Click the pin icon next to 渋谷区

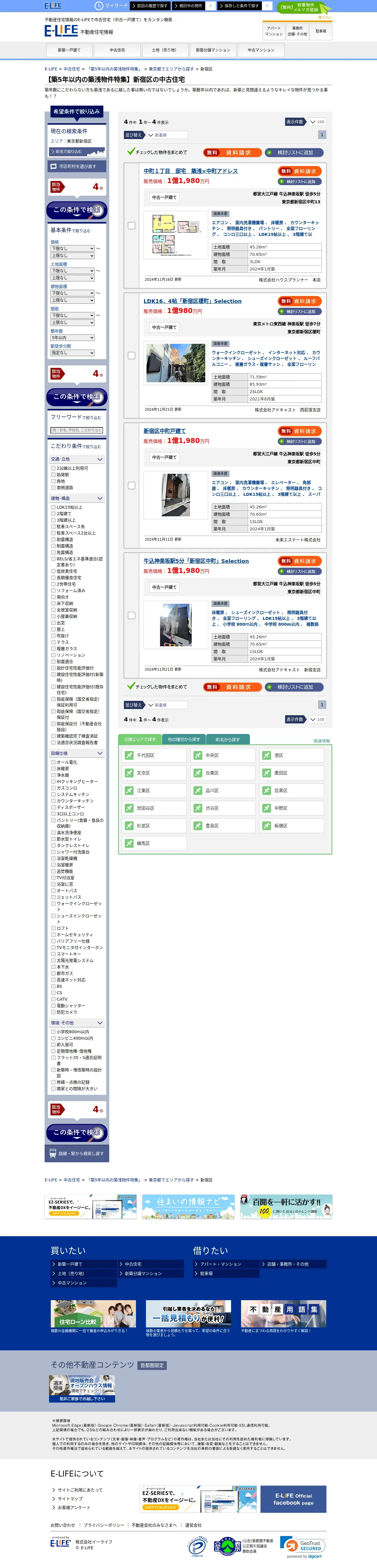coord(198,808)
